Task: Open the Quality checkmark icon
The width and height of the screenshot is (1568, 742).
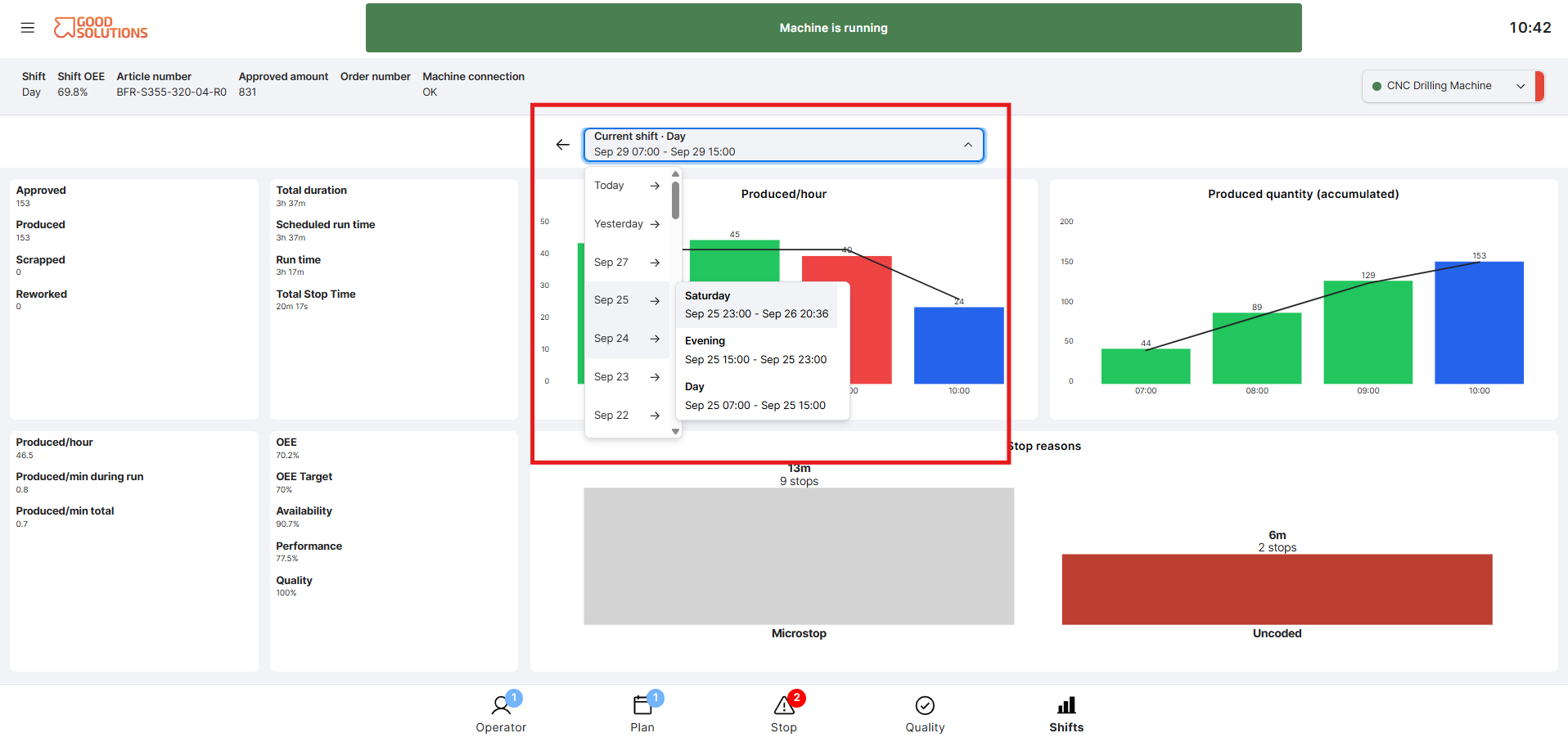Action: pyautogui.click(x=925, y=705)
